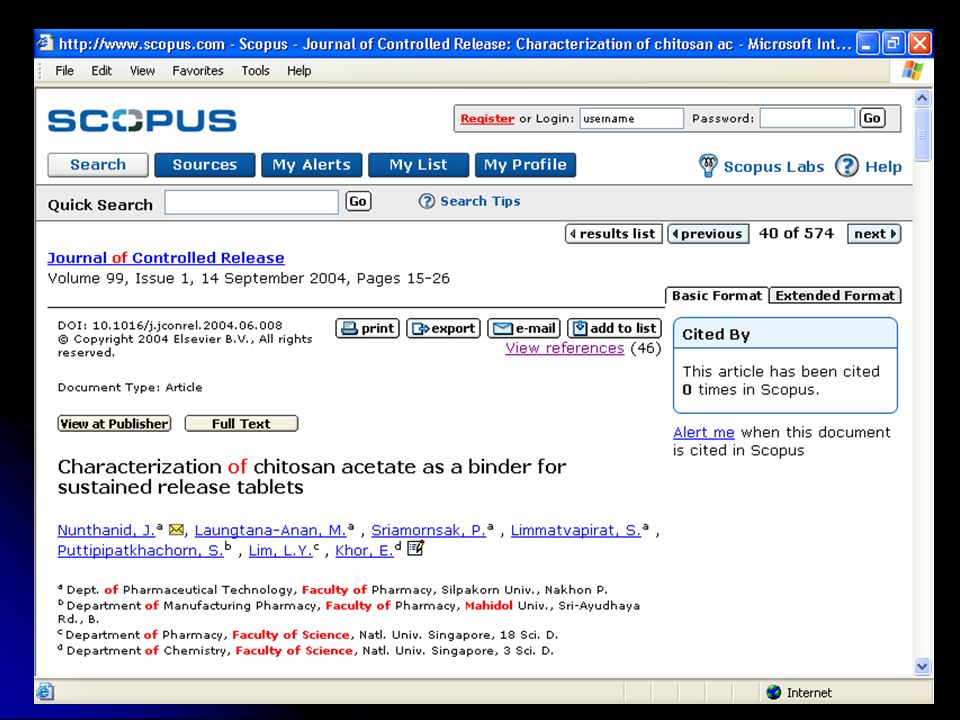Open author Laungtana-Anan, M. link
The height and width of the screenshot is (720, 960).
[270, 530]
